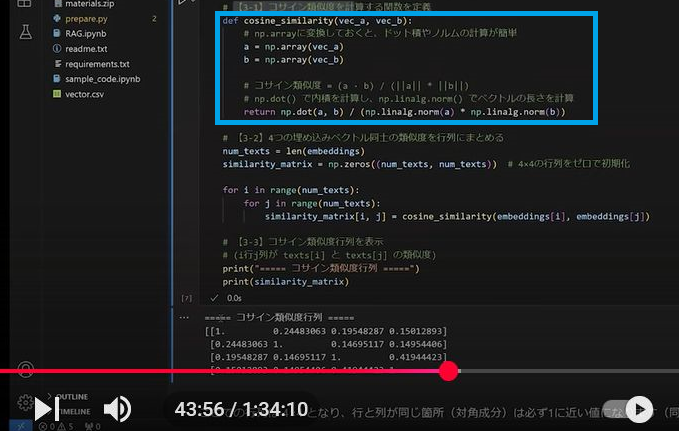The height and width of the screenshot is (431, 679).
Task: Open the cell output more-actions ellipsis
Action: (184, 318)
